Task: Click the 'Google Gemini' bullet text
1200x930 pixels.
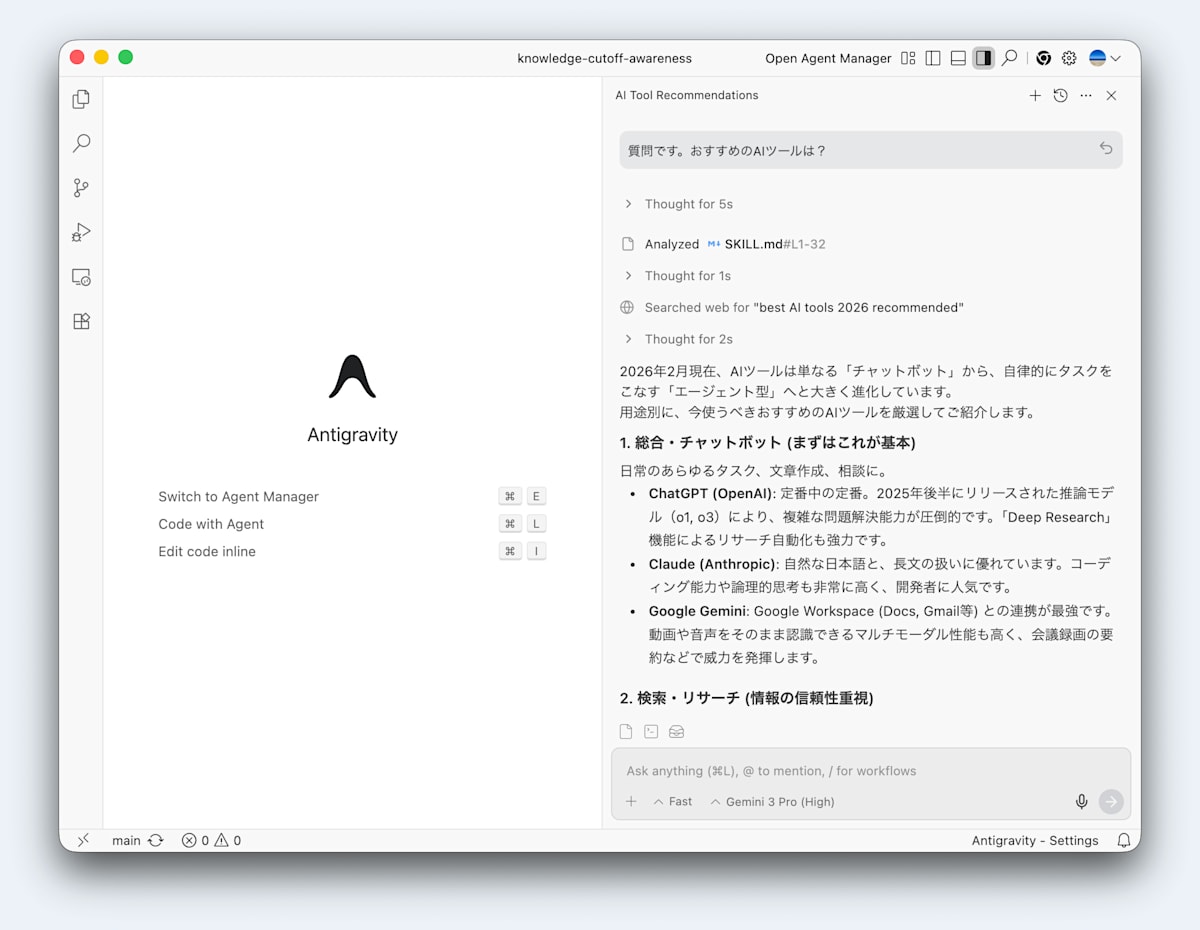Action: click(x=698, y=610)
